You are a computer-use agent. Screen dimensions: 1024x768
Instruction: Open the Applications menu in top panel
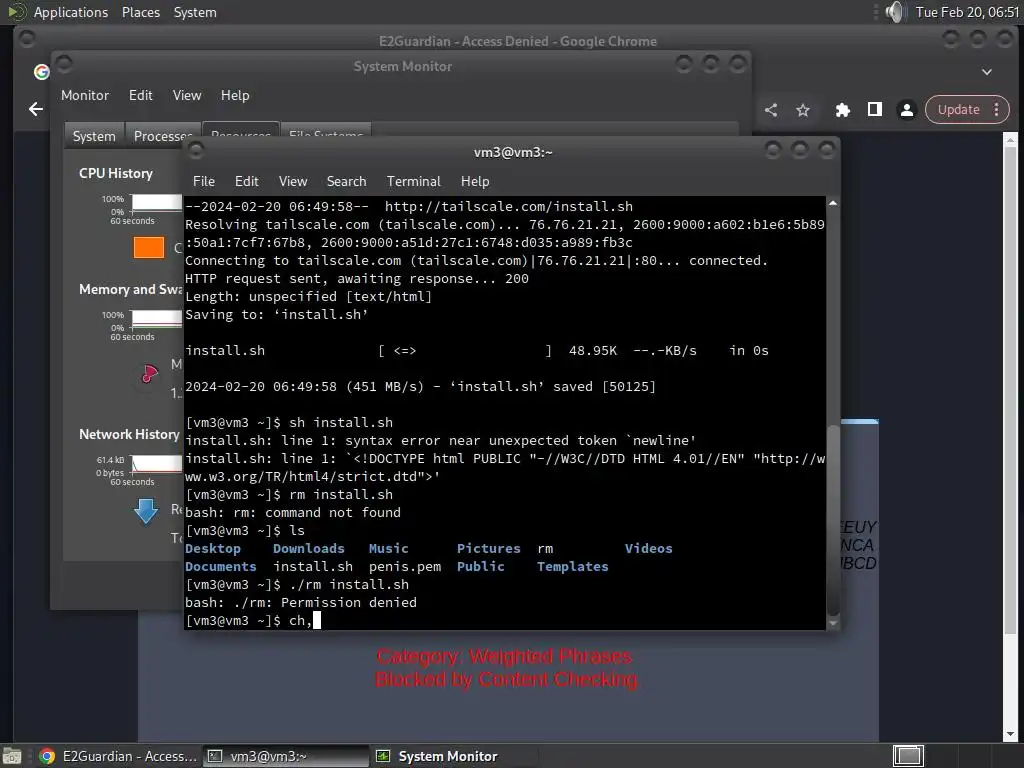(x=71, y=12)
